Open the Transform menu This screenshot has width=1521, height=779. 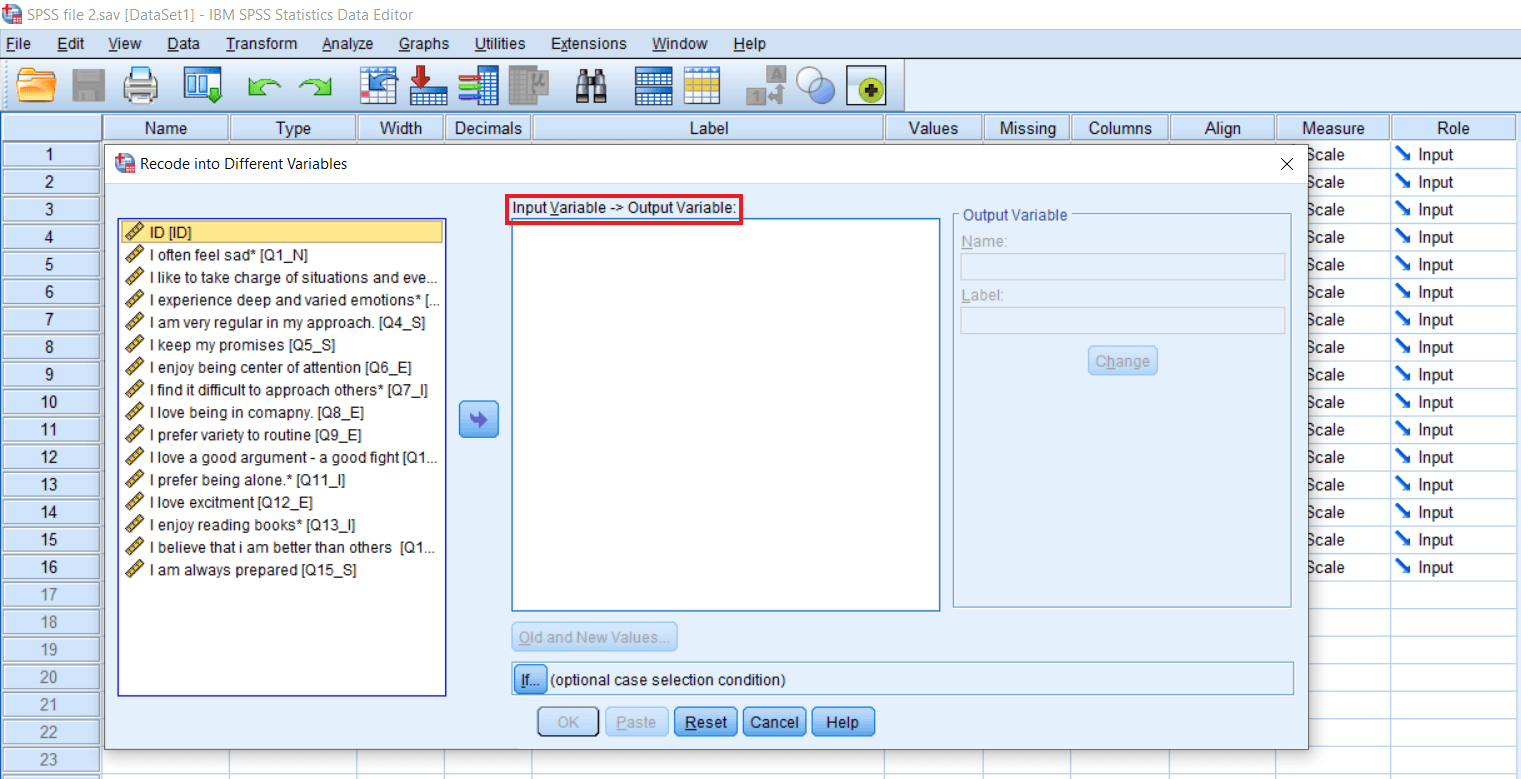(x=261, y=44)
